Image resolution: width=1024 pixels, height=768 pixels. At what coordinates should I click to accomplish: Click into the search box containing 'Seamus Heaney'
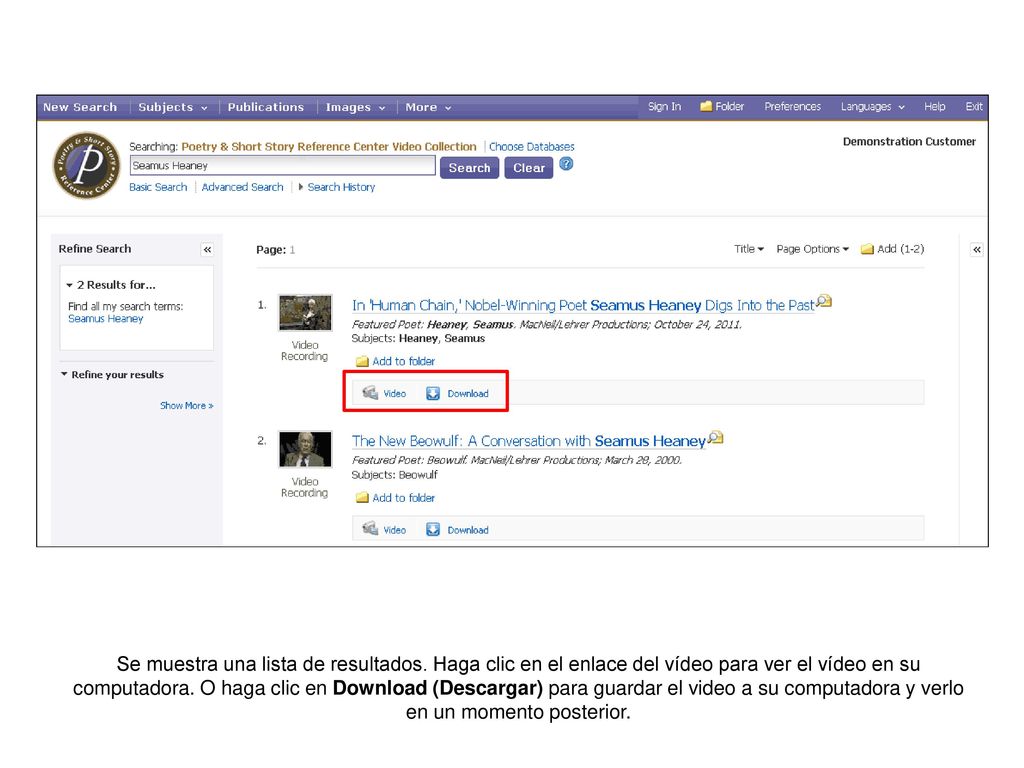pos(282,166)
